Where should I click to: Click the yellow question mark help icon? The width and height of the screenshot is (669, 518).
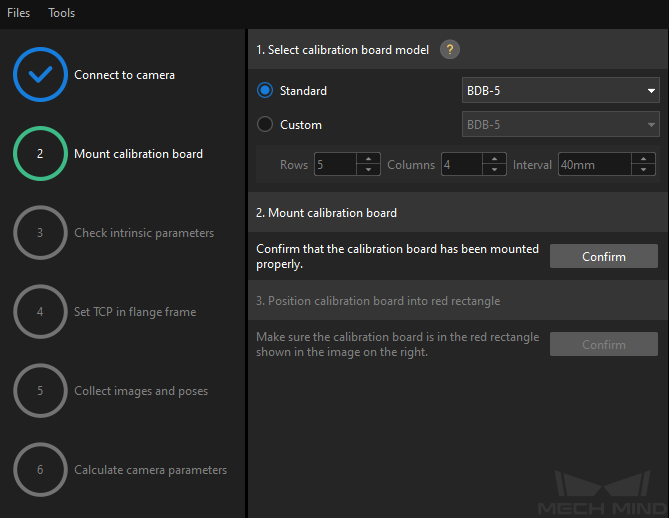tap(450, 50)
